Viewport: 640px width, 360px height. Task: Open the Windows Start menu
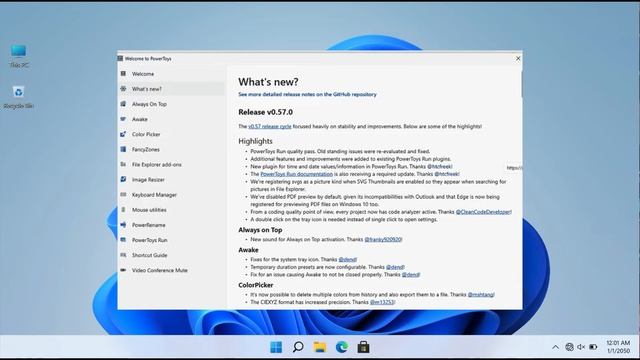pos(276,347)
